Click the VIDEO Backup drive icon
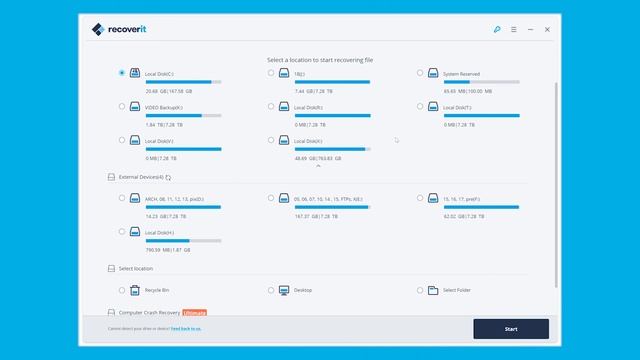The width and height of the screenshot is (640, 360). click(135, 106)
